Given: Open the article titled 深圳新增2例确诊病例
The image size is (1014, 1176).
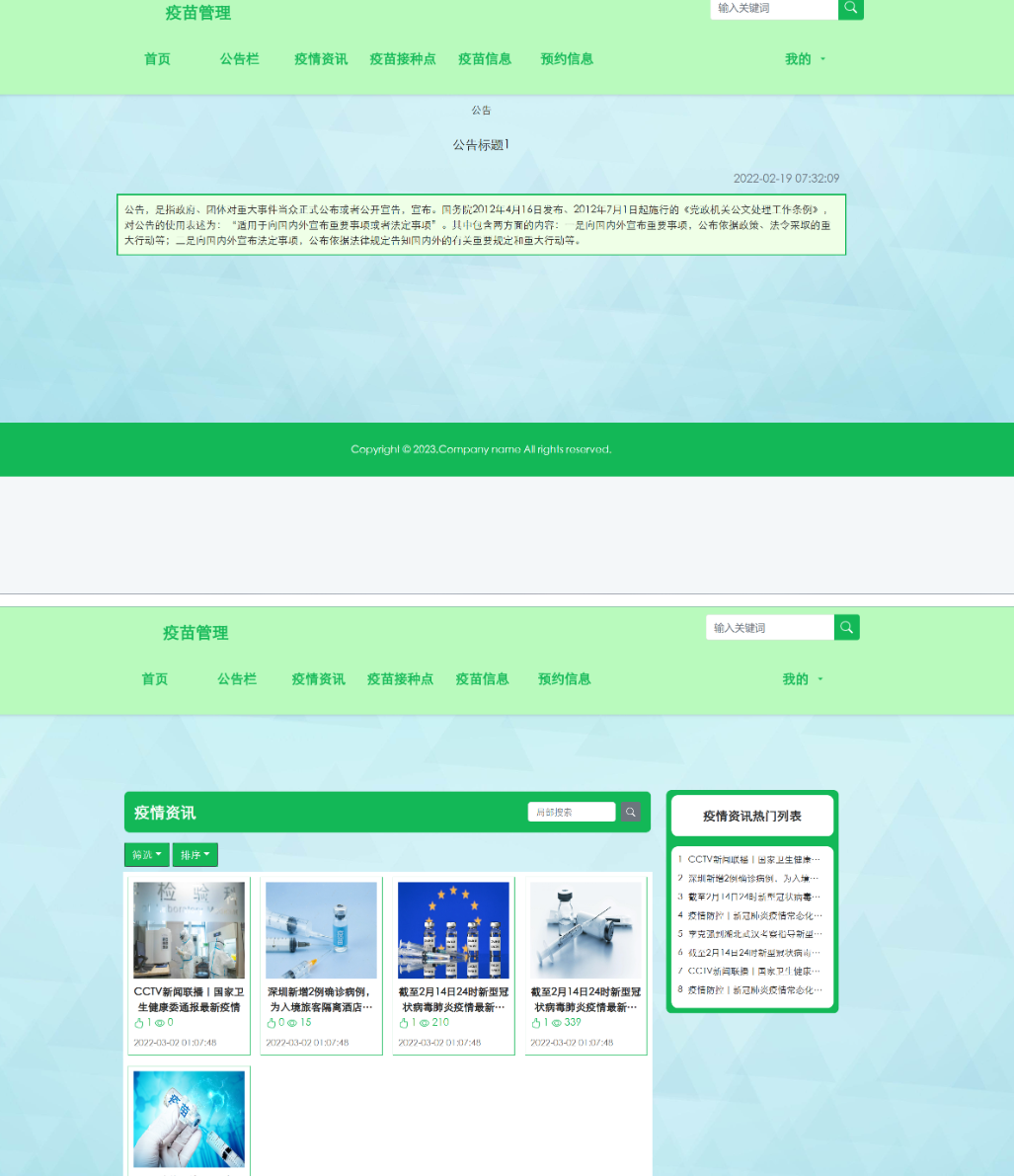Looking at the screenshot, I should click(x=321, y=999).
